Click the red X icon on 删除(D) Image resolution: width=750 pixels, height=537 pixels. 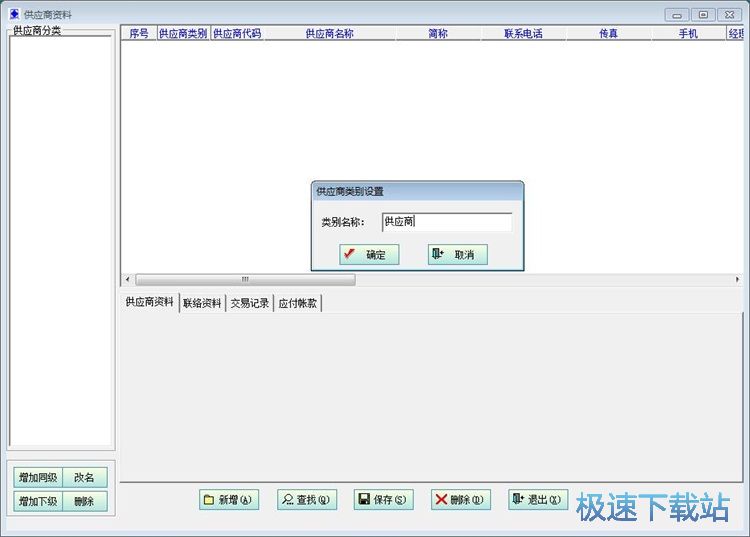(x=441, y=499)
